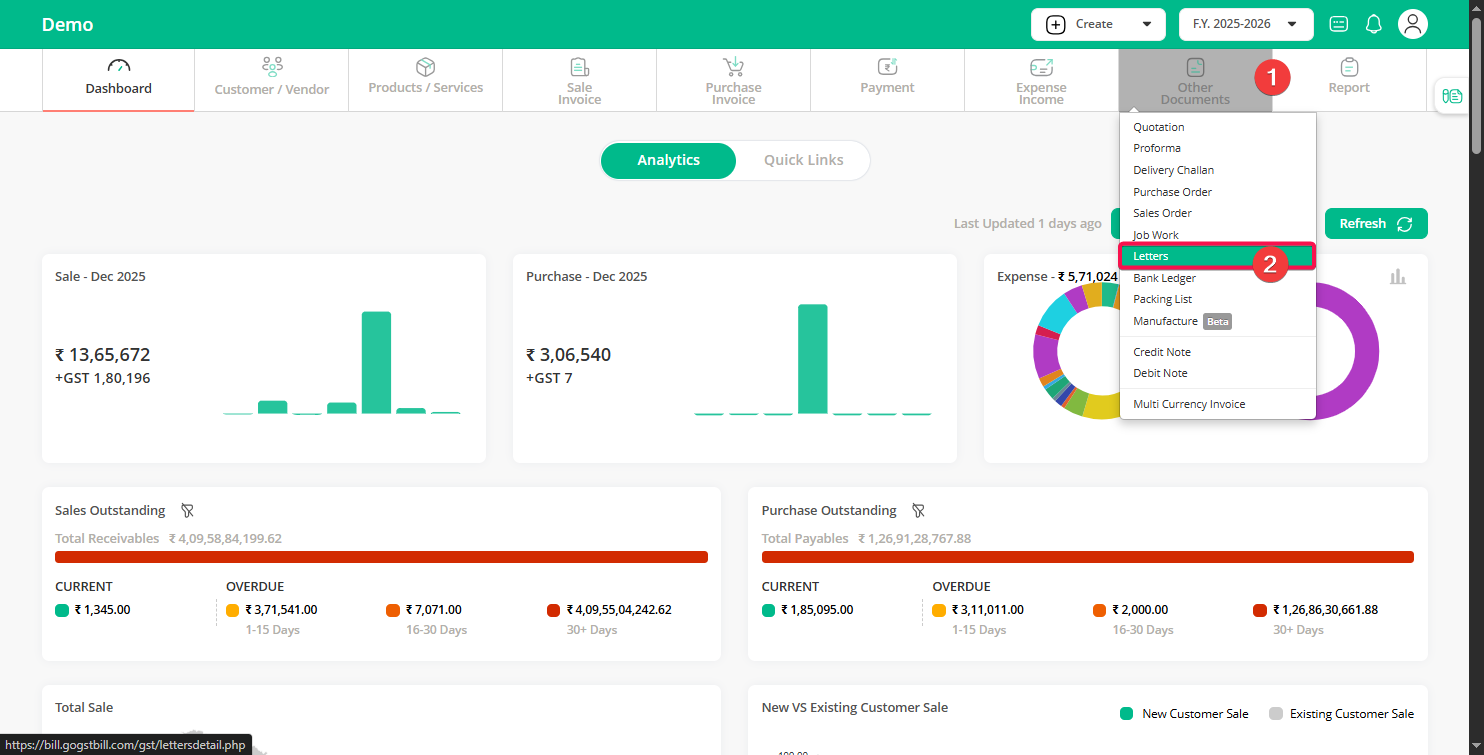Click the filter icon beside Sales Outstanding
The height and width of the screenshot is (755, 1484).
point(187,511)
